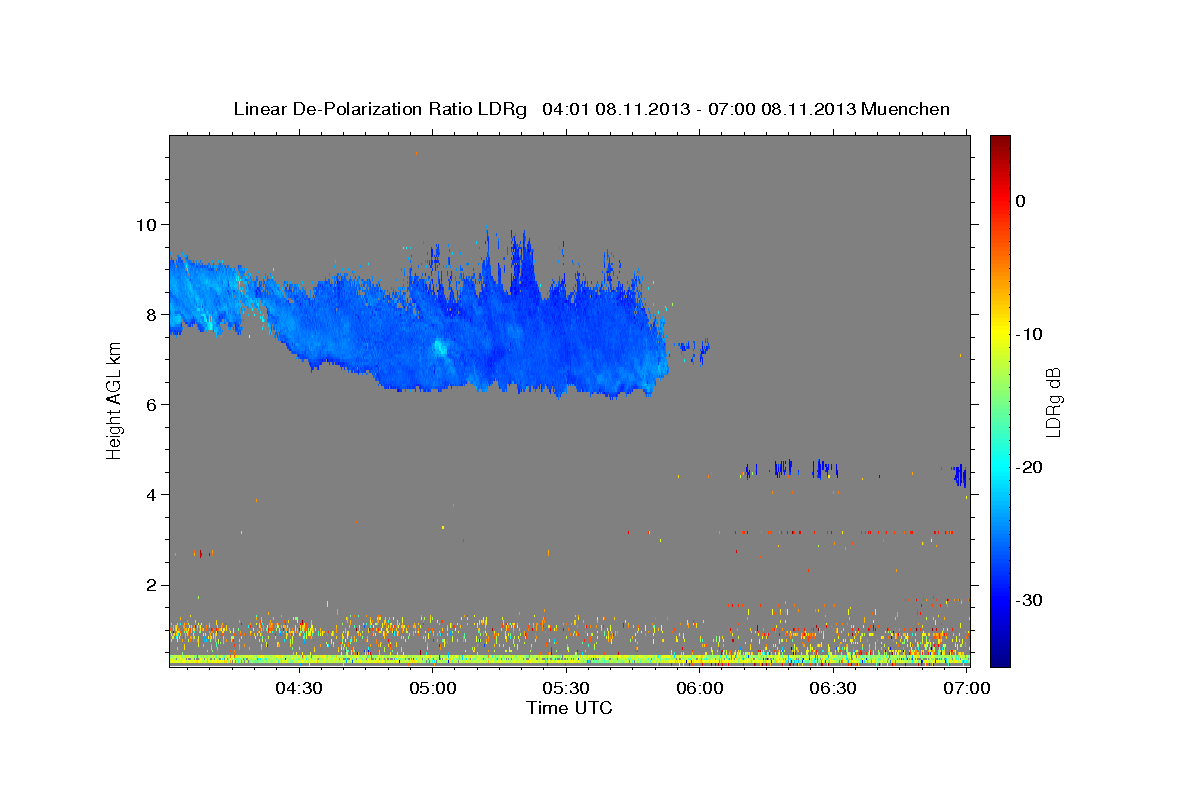The width and height of the screenshot is (1200, 800).
Task: Click the small blue echo near 7 km after 06:00
Action: point(694,349)
